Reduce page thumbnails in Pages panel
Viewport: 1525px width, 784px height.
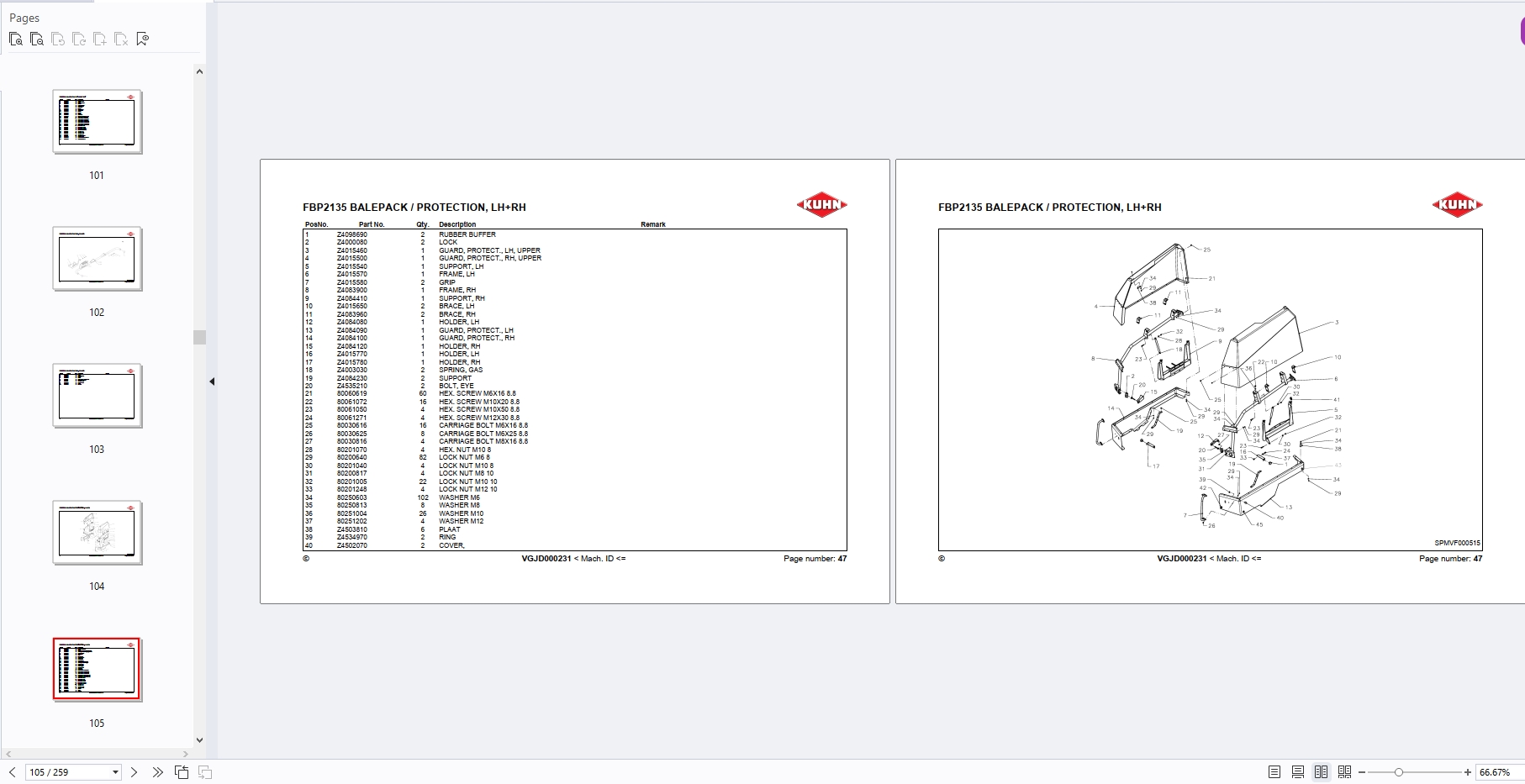point(37,39)
